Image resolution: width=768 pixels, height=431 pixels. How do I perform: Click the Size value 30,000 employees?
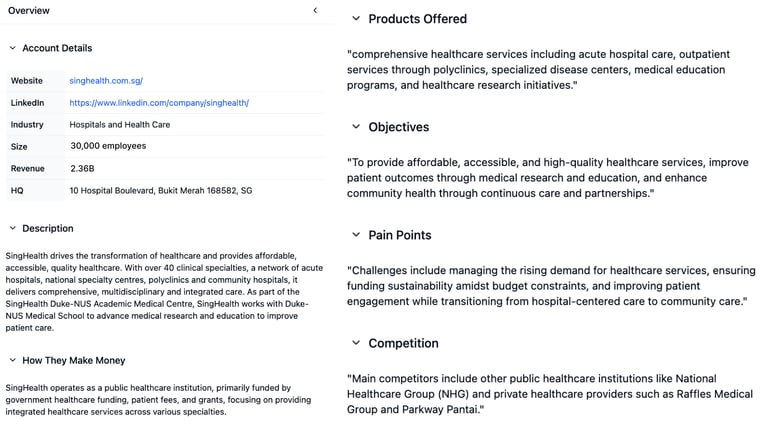point(108,146)
